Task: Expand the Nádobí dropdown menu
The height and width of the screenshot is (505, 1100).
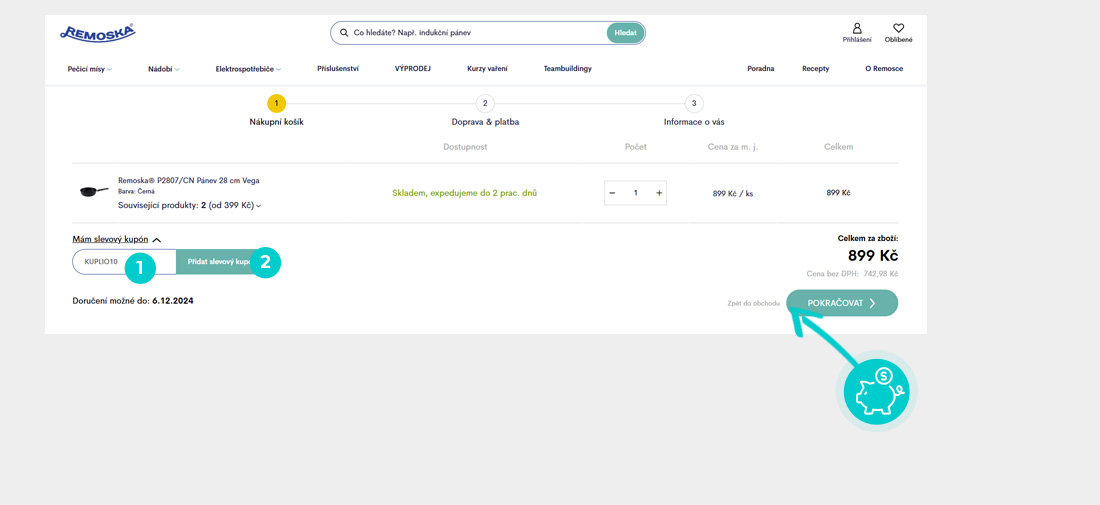Action: (163, 69)
